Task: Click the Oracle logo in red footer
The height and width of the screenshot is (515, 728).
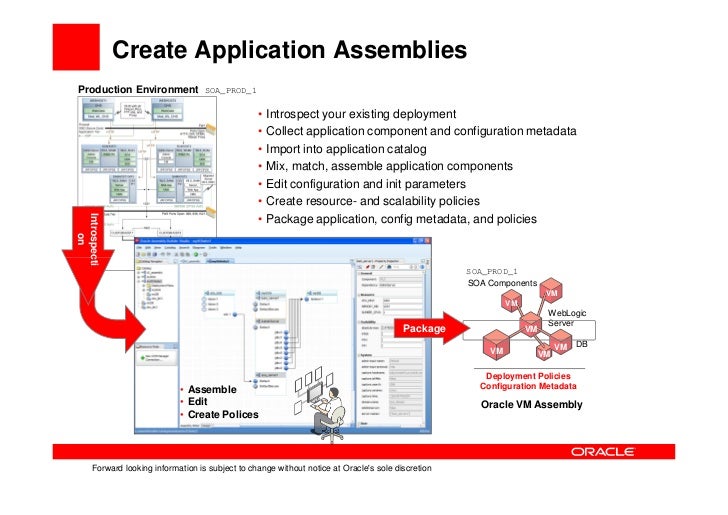Action: click(x=603, y=451)
